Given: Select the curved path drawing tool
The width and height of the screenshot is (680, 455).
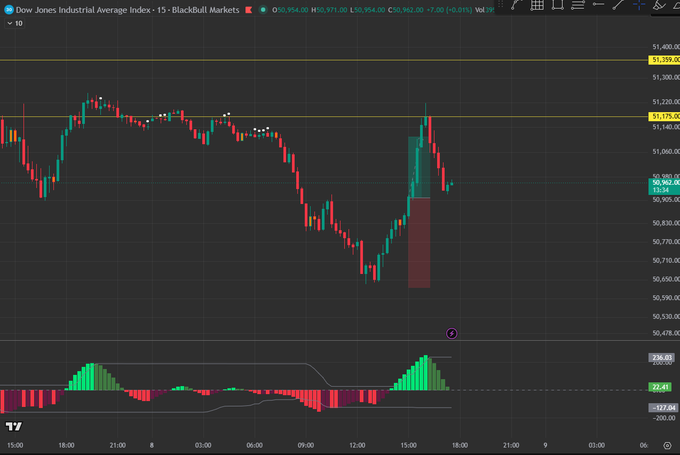Looking at the screenshot, I should coord(516,5).
